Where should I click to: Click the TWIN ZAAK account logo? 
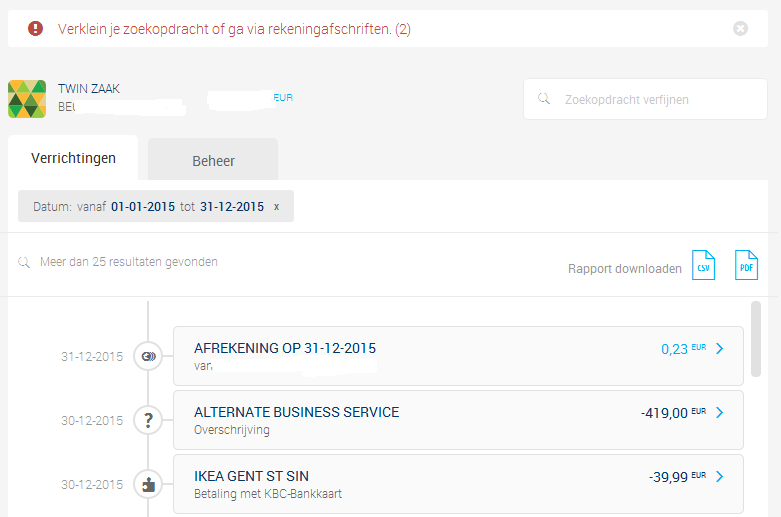click(27, 98)
